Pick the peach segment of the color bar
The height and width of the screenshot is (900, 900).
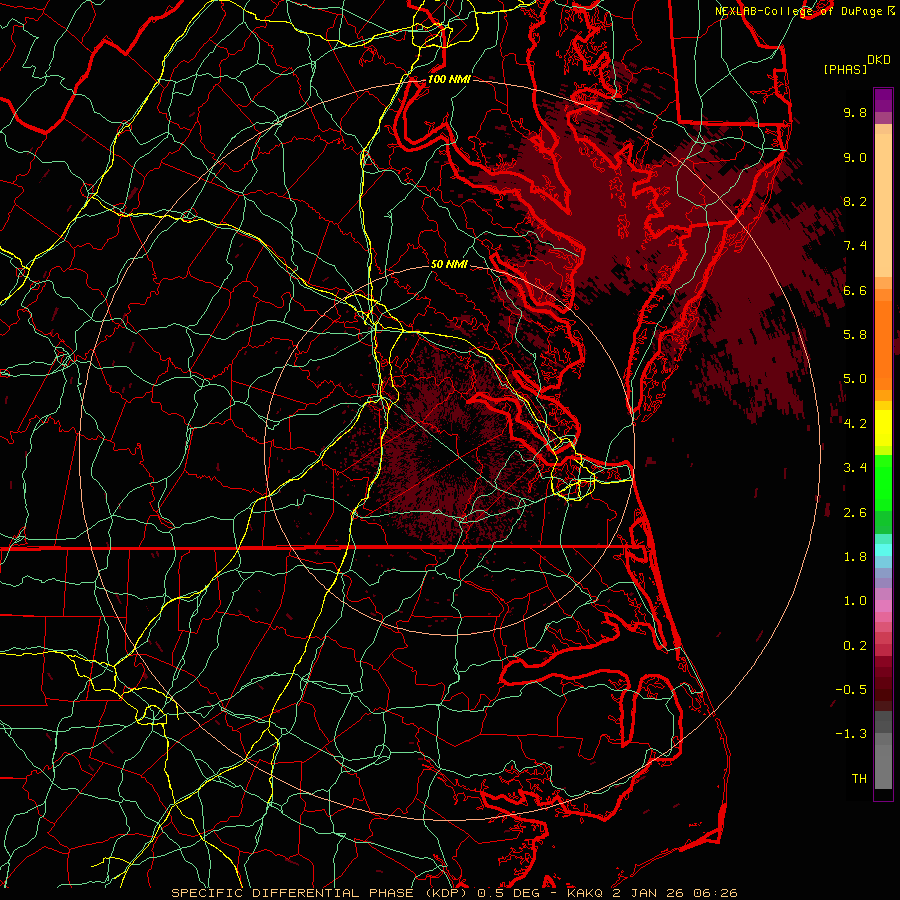(883, 204)
